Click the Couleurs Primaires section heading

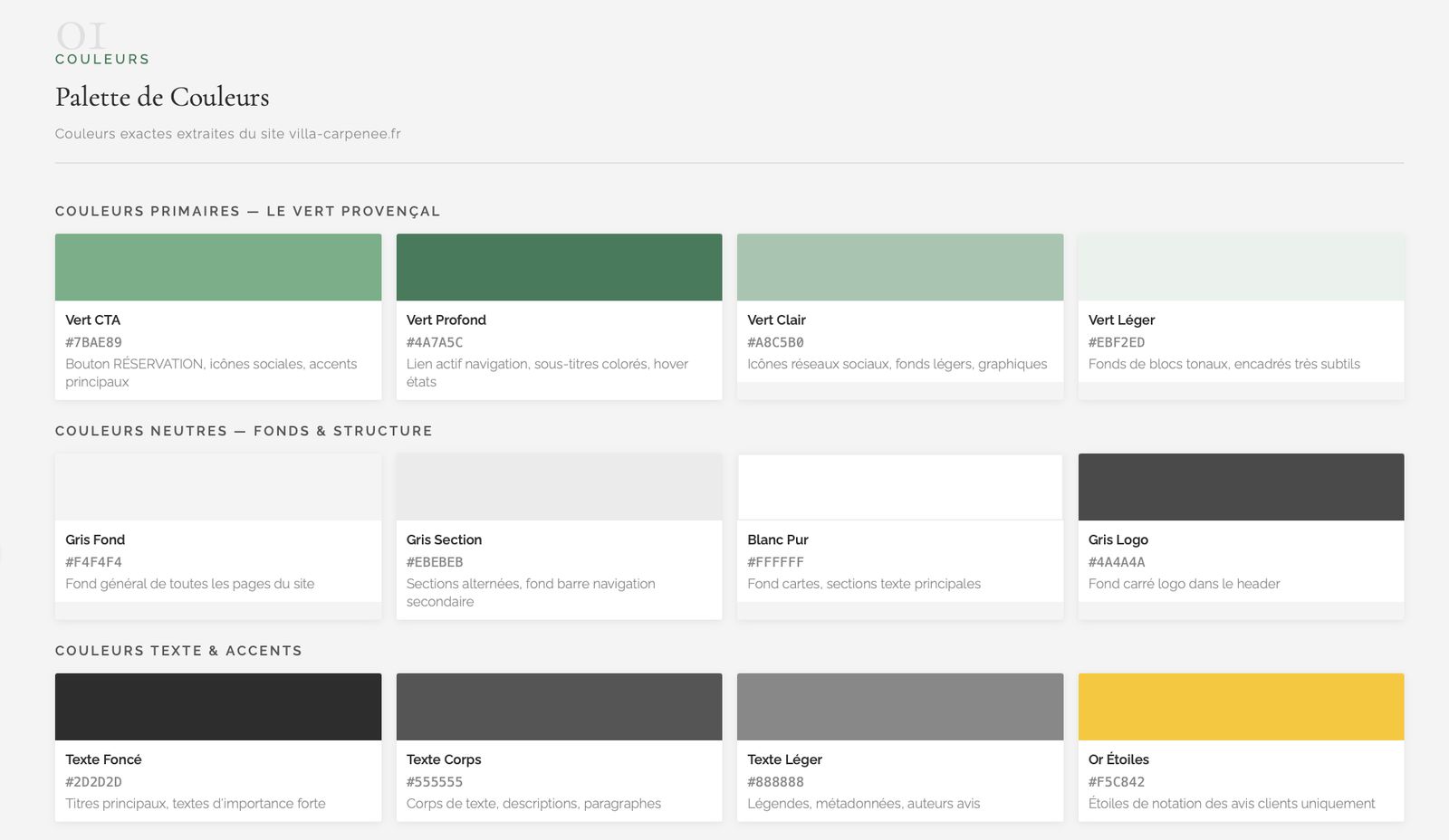pyautogui.click(x=247, y=211)
